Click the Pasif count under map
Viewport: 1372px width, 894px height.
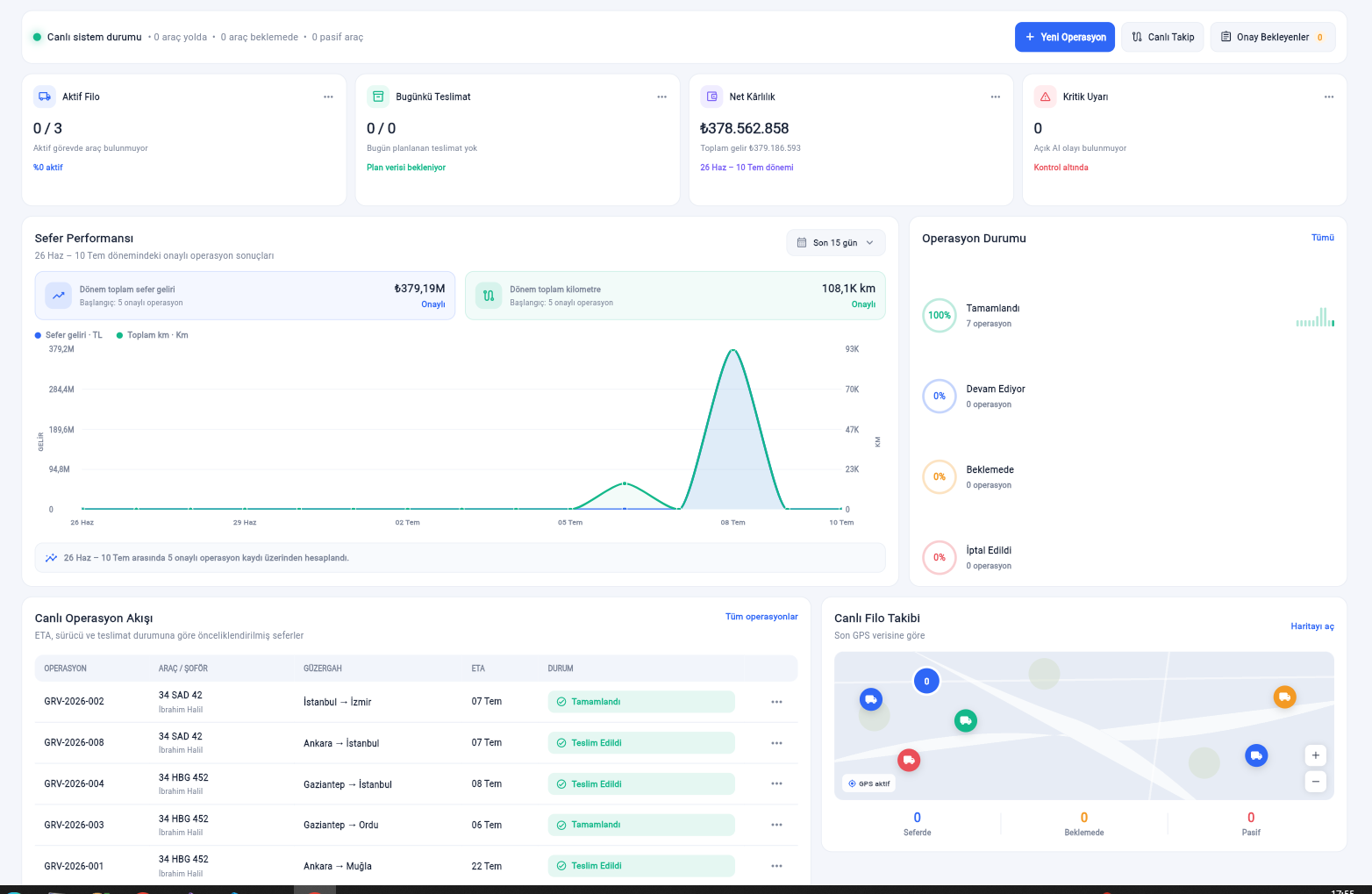[x=1251, y=818]
